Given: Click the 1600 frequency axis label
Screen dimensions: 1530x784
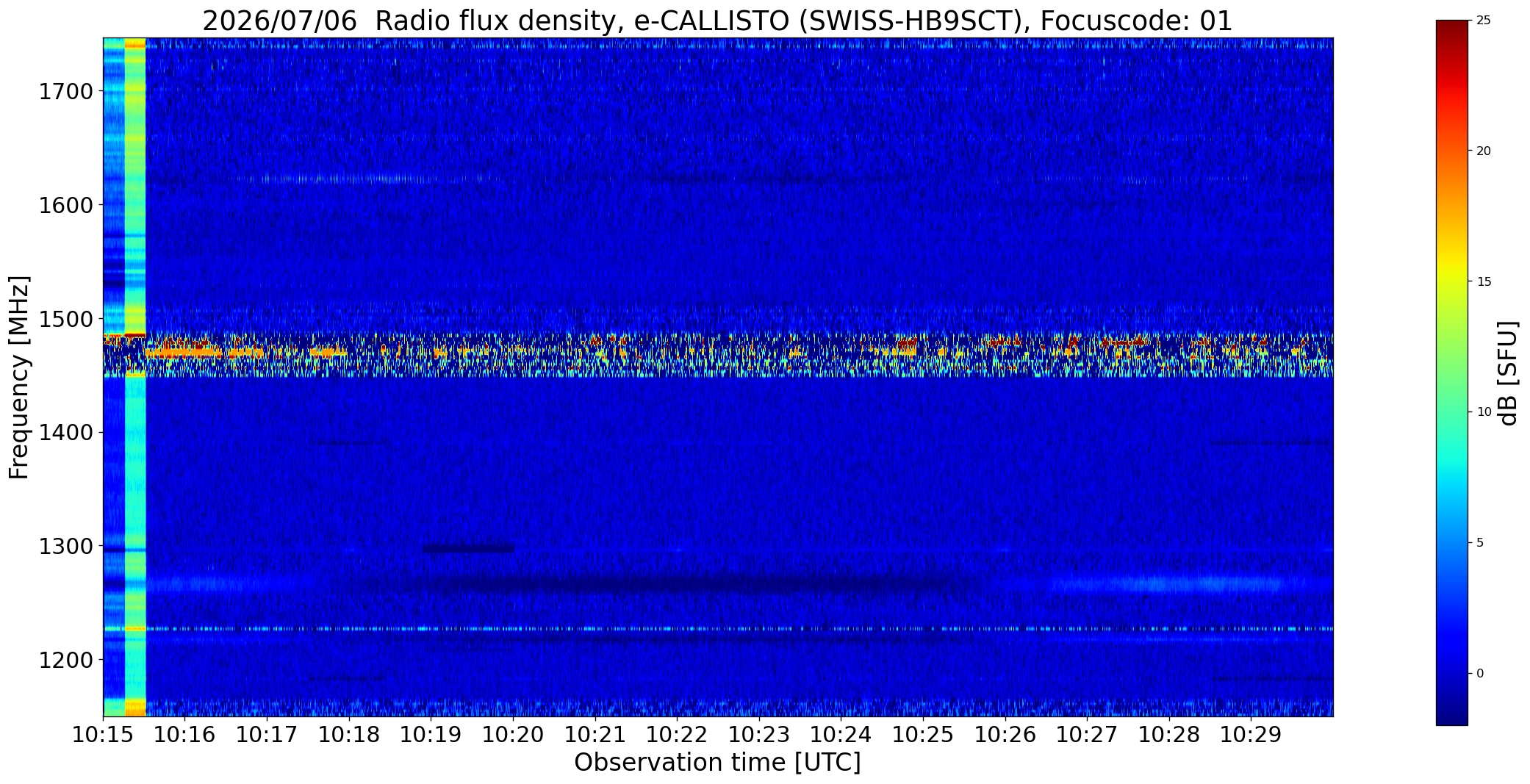Looking at the screenshot, I should 65,205.
